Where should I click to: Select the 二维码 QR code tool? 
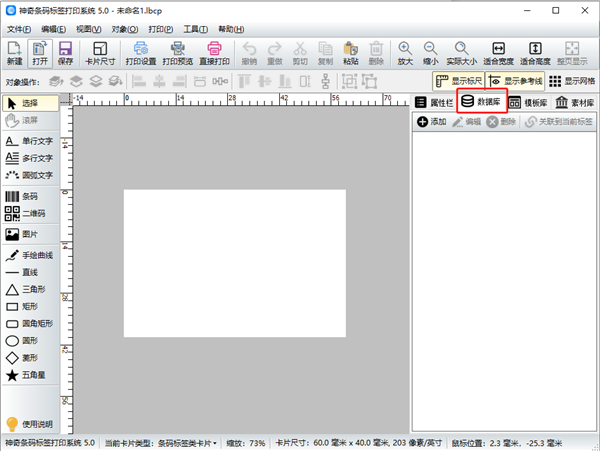[x=25, y=213]
